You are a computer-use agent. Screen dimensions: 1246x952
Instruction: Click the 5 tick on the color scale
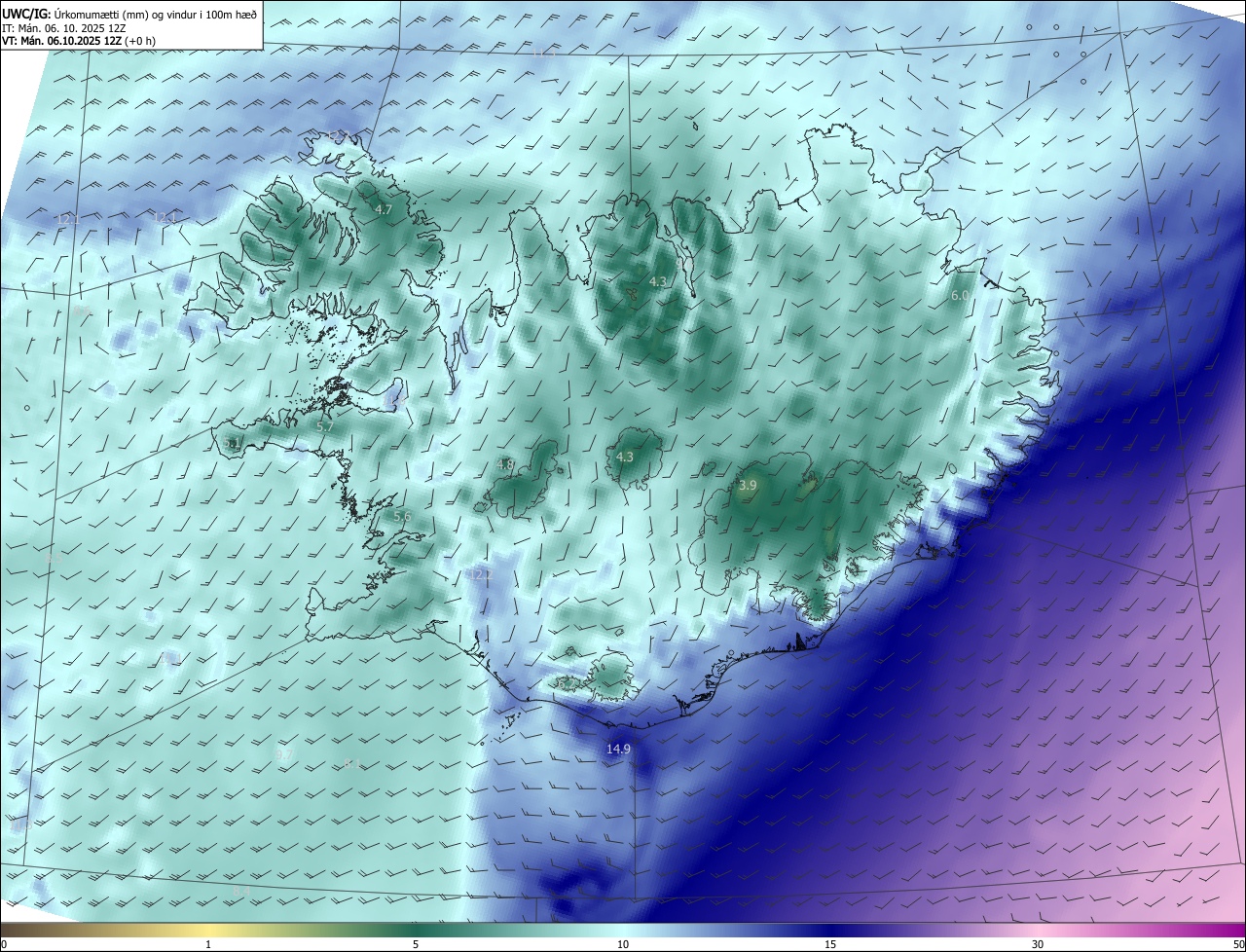point(416,944)
